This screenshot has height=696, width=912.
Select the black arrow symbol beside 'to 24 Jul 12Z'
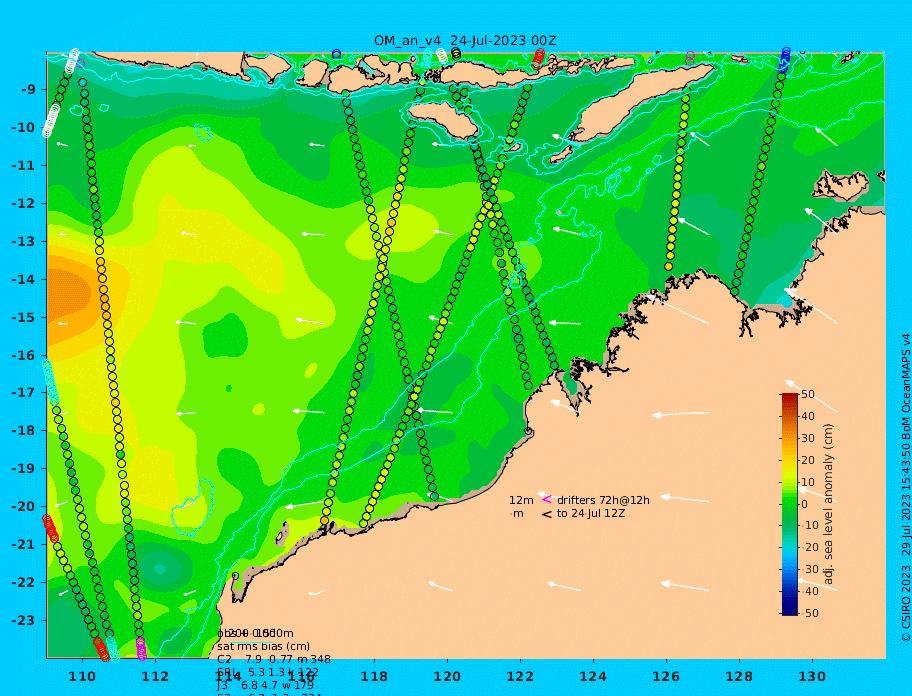546,513
